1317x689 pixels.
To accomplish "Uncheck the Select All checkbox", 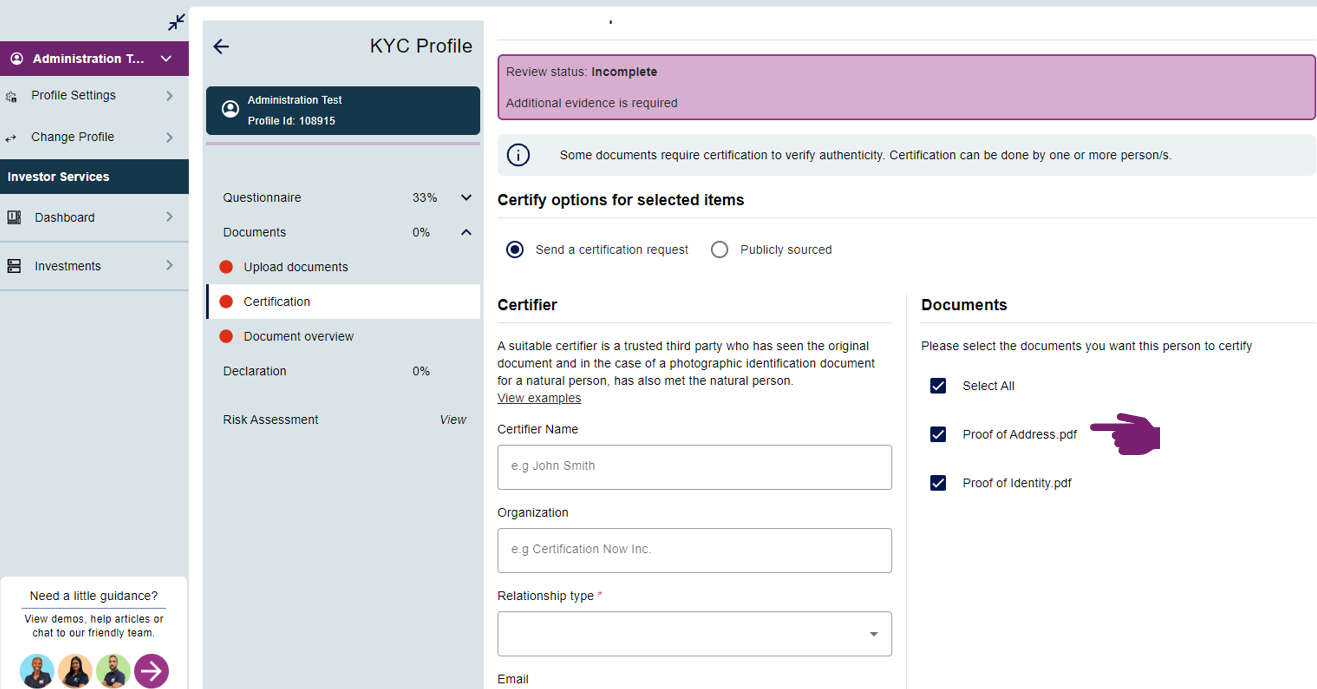I will click(938, 386).
